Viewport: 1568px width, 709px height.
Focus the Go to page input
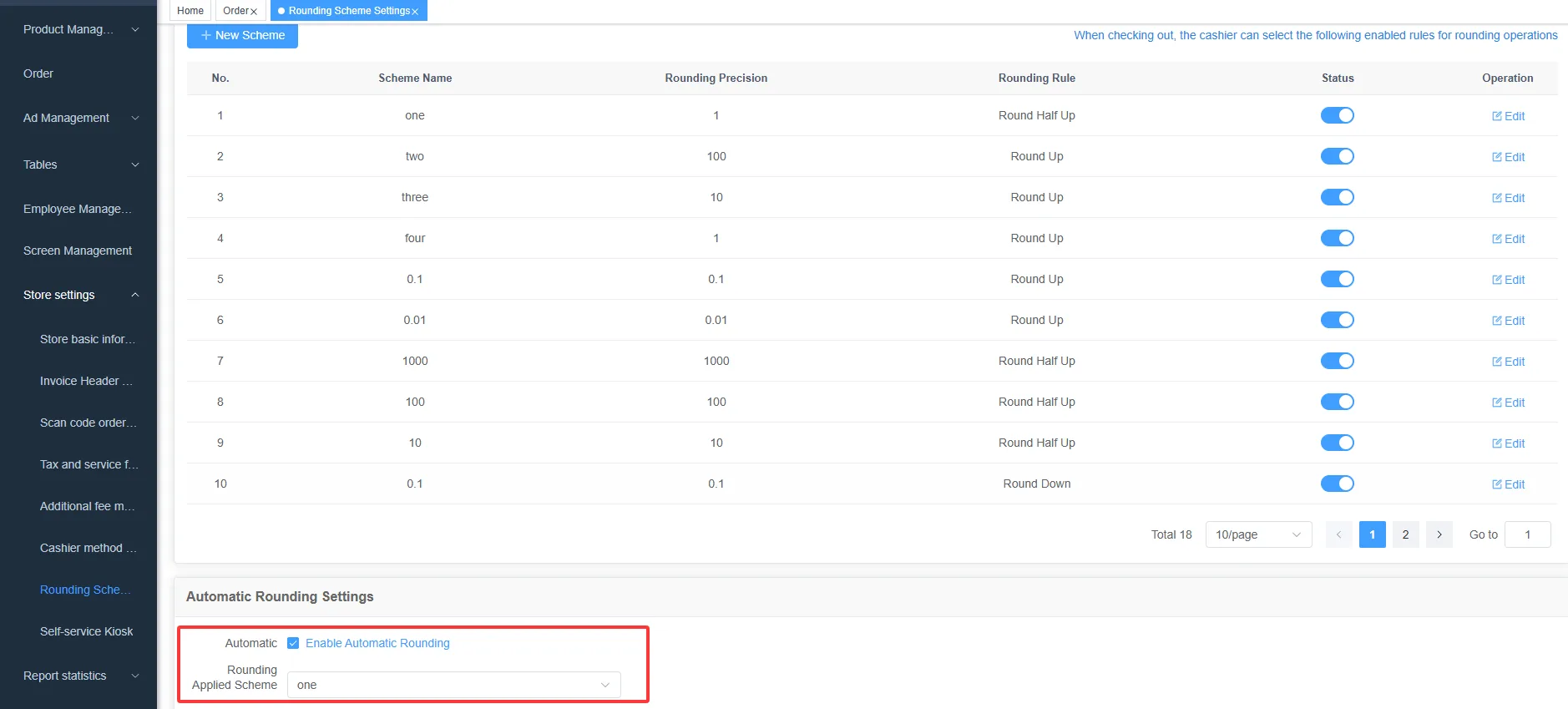[1528, 534]
